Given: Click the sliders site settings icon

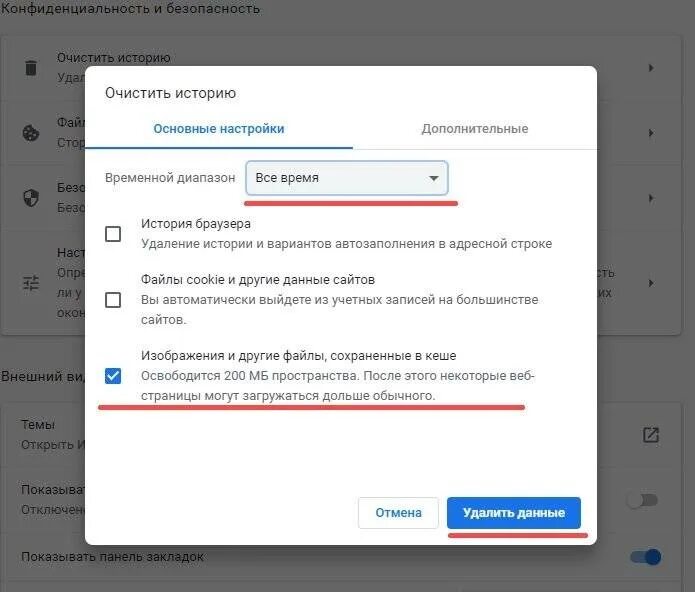Looking at the screenshot, I should [31, 283].
